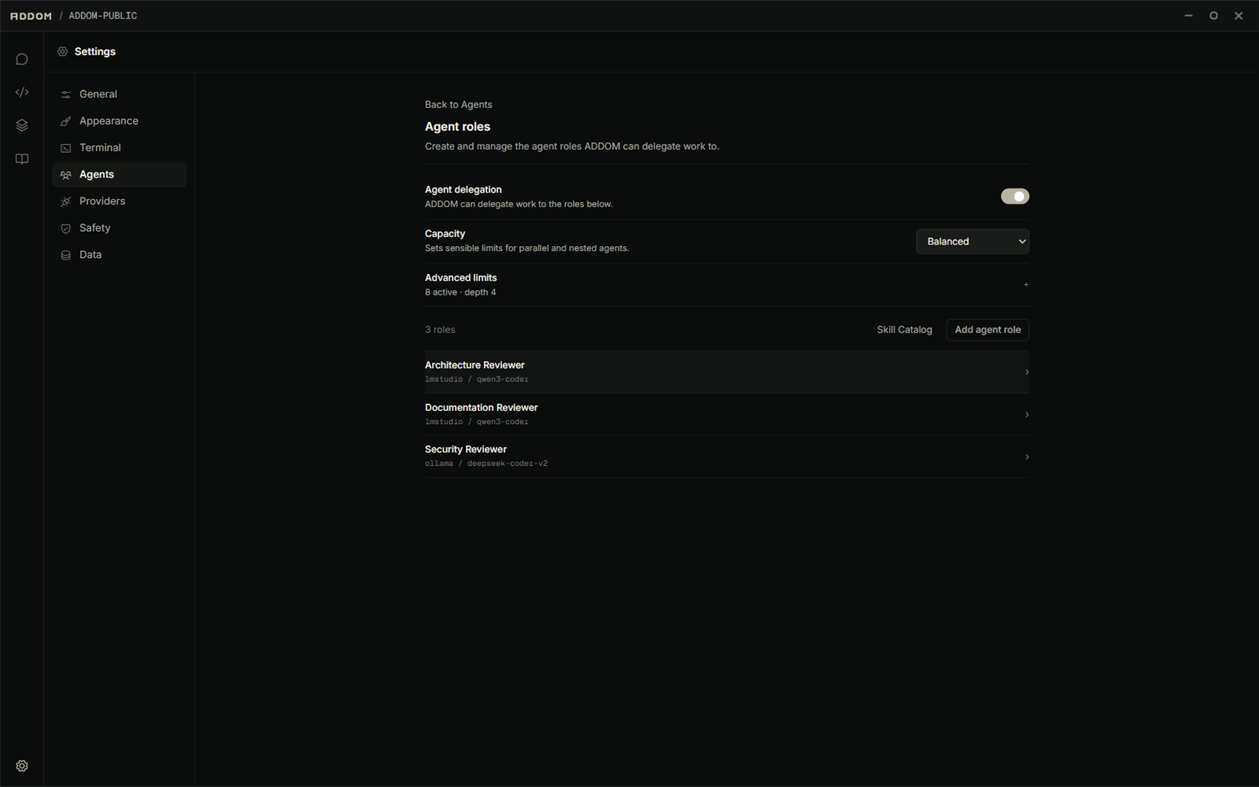Click the Agent roles heading
Screen dimensions: 1259x787
tap(457, 127)
